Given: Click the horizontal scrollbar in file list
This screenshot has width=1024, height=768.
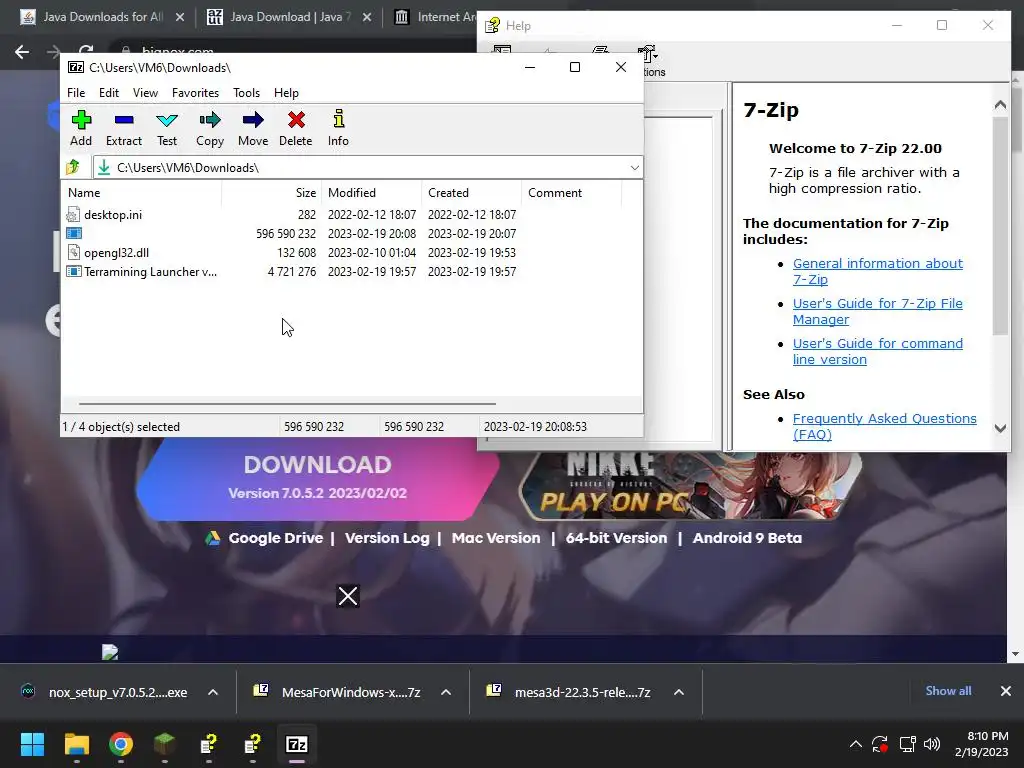Looking at the screenshot, I should click(x=287, y=404).
